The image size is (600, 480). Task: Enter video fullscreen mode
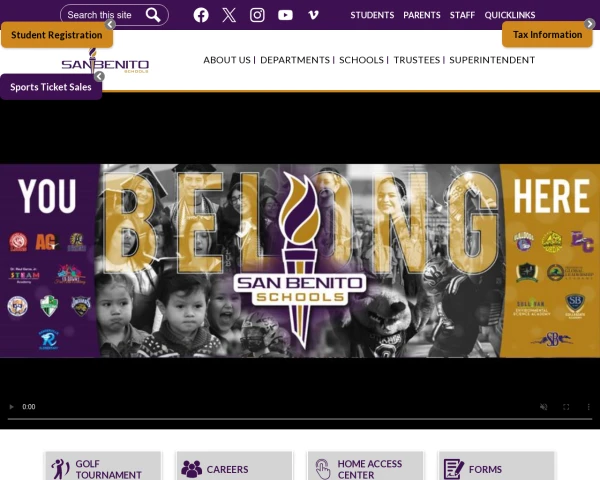coord(566,407)
